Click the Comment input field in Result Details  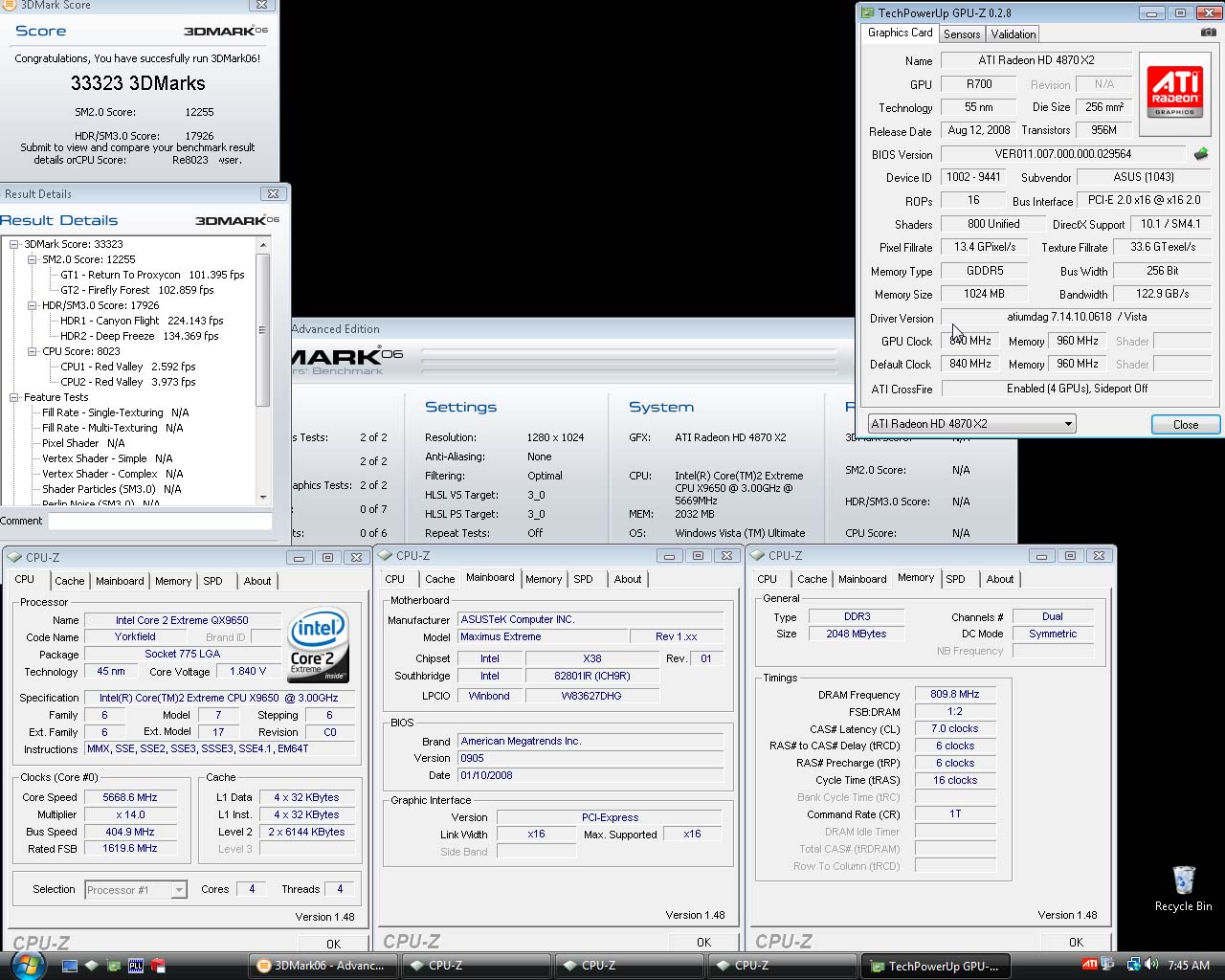click(161, 522)
